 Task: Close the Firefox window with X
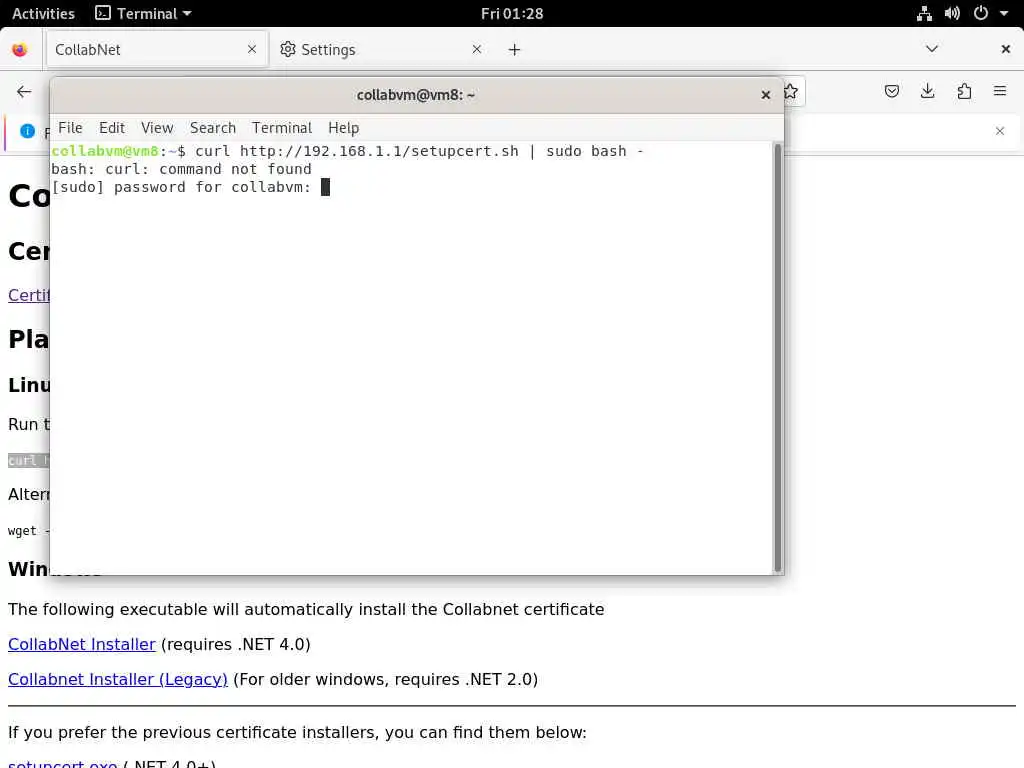[x=1006, y=49]
